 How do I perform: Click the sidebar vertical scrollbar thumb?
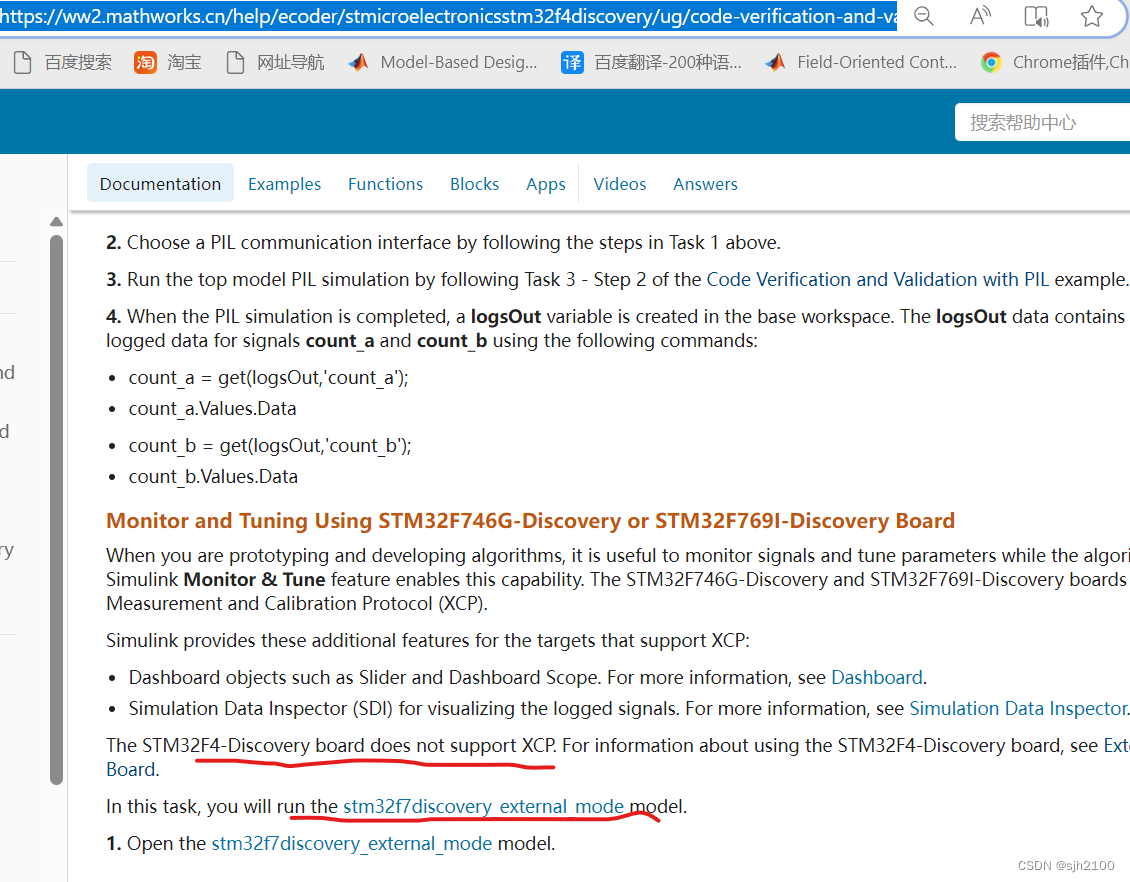click(x=56, y=509)
